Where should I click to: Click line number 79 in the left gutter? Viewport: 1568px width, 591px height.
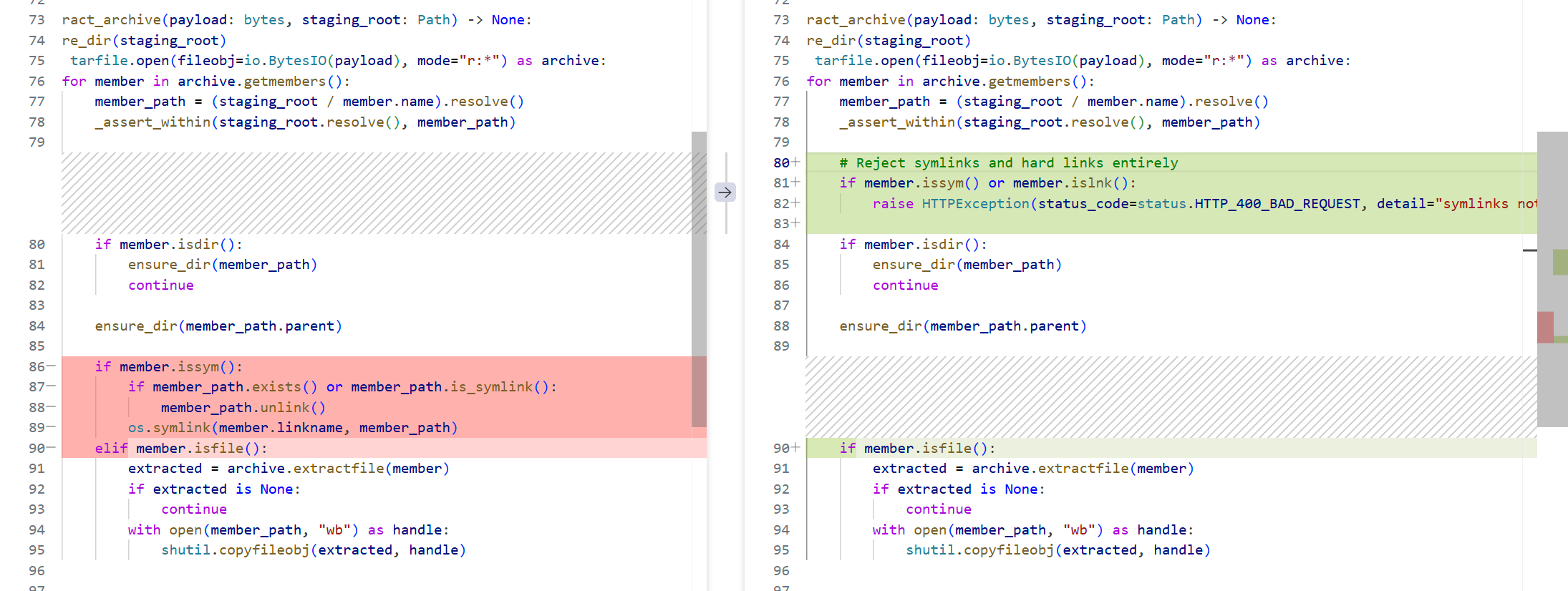(37, 142)
